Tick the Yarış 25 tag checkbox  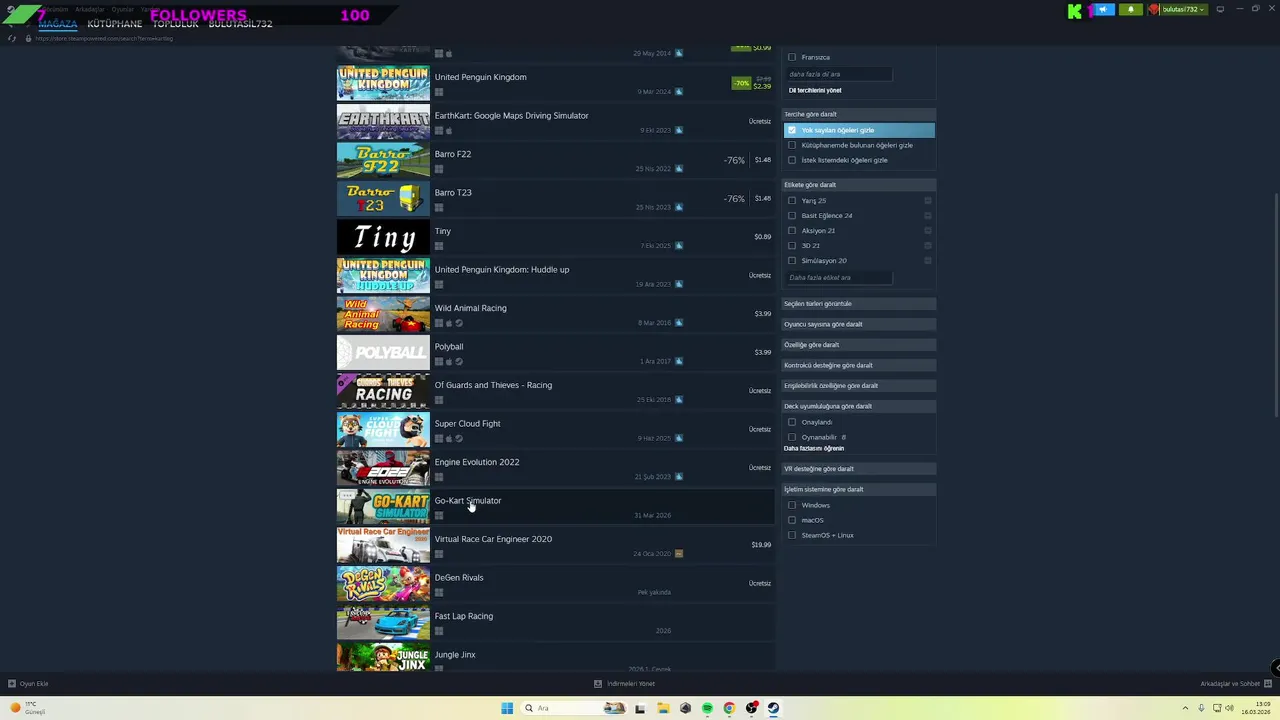(x=792, y=201)
